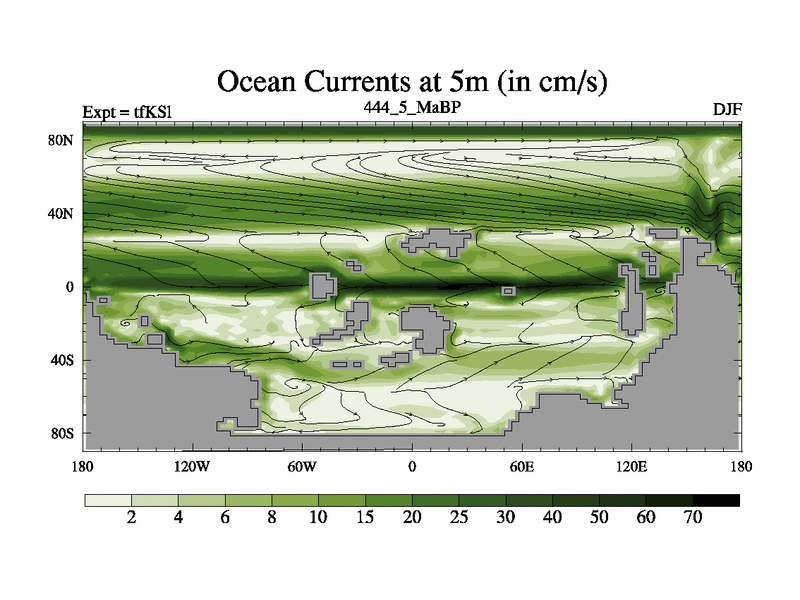Click the '444_5_MaBP' subtitle text
The height and width of the screenshot is (600, 800).
(x=411, y=106)
